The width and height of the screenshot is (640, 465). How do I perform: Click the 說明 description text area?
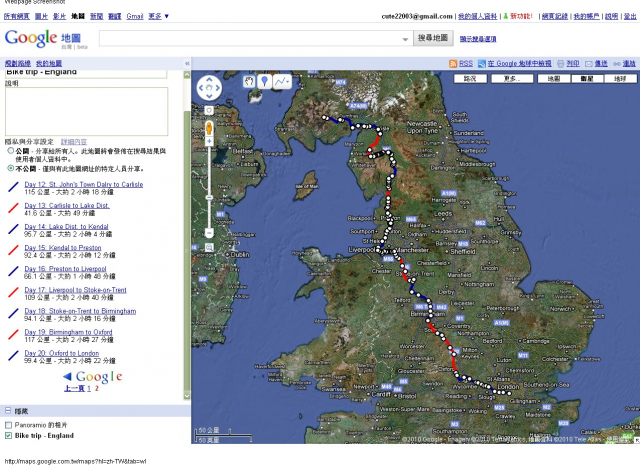click(x=87, y=111)
